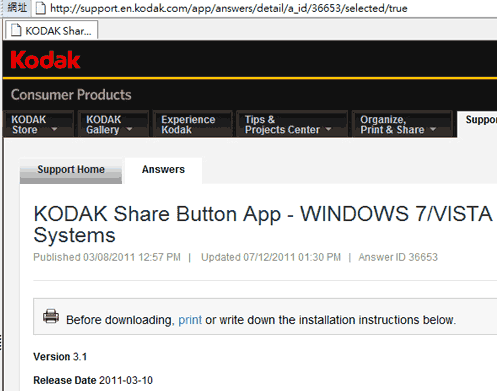The width and height of the screenshot is (497, 391).
Task: Click the KODAK Share Button App title
Action: [263, 224]
